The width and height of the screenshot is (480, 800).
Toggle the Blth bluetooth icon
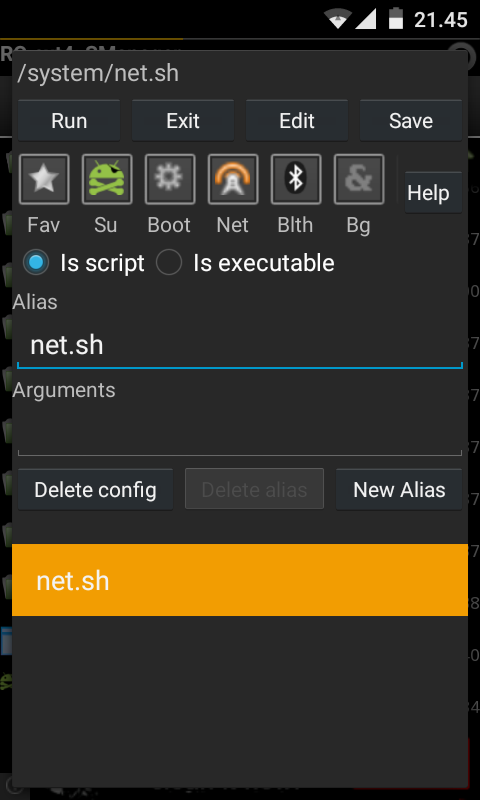coord(296,179)
